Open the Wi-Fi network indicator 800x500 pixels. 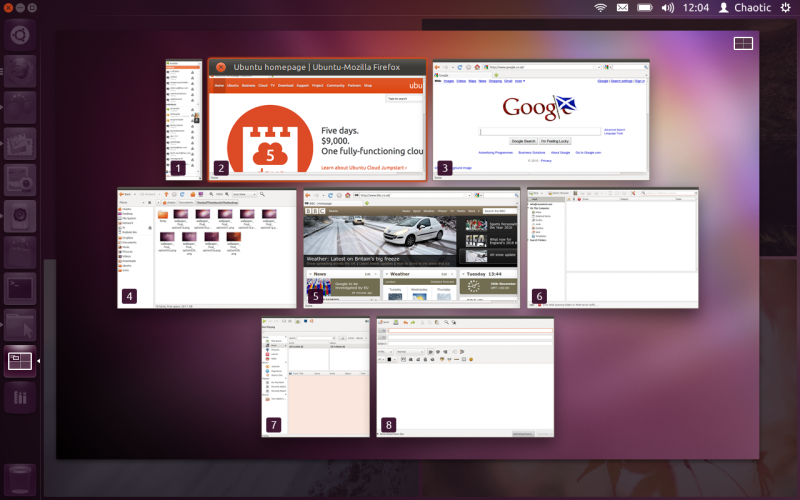[600, 8]
